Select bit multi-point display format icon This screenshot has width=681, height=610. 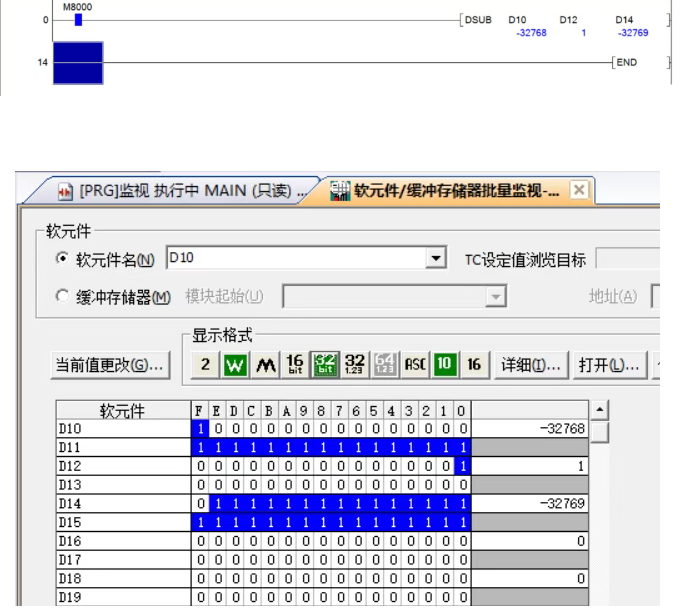click(265, 365)
